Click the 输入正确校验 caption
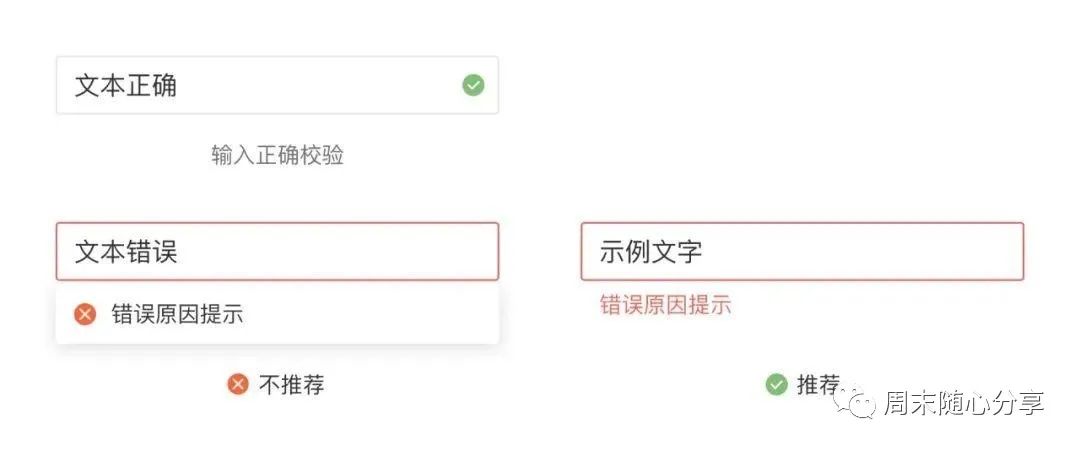 (x=278, y=156)
